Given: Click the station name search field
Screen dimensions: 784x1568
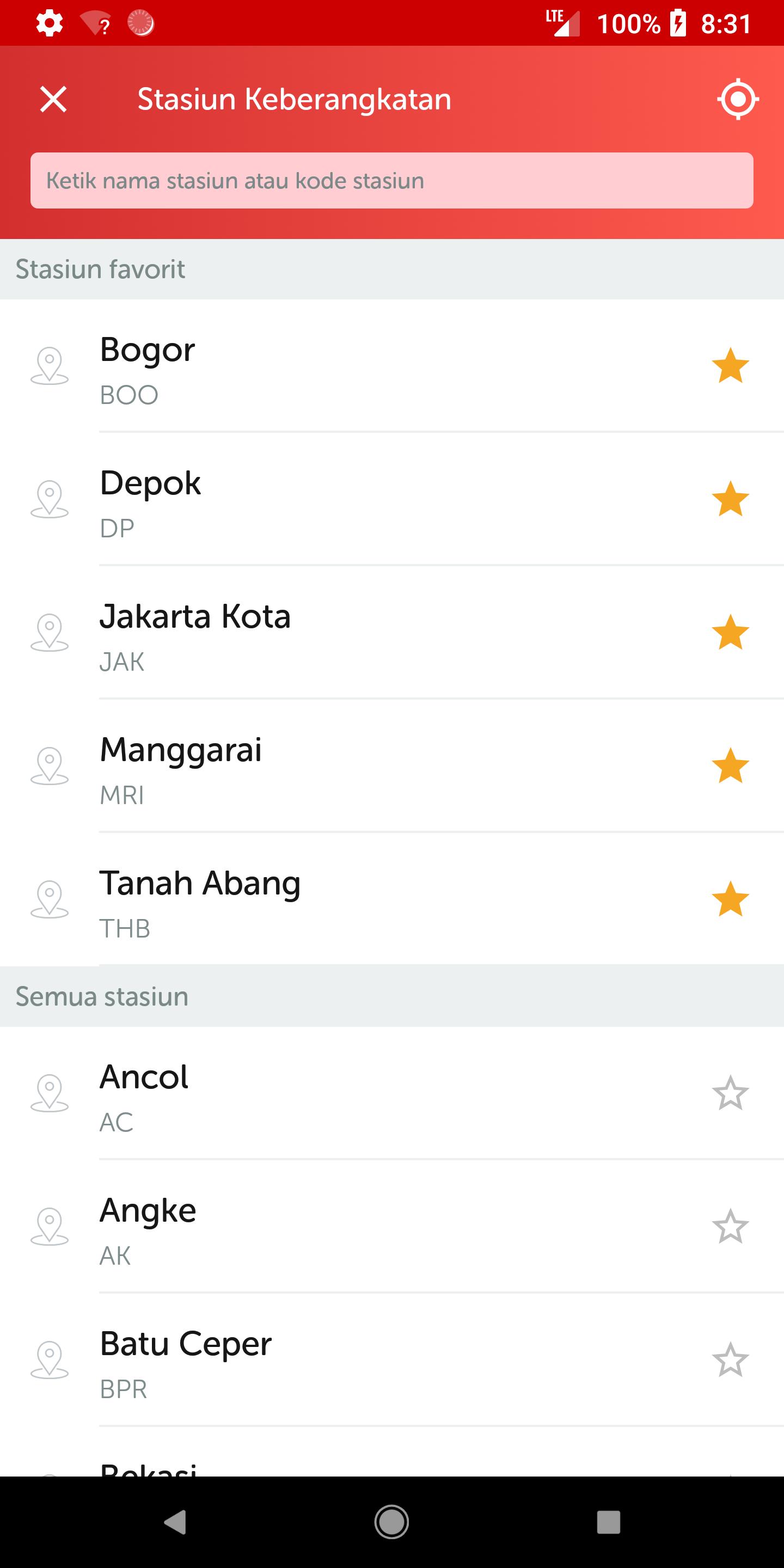Looking at the screenshot, I should point(391,181).
